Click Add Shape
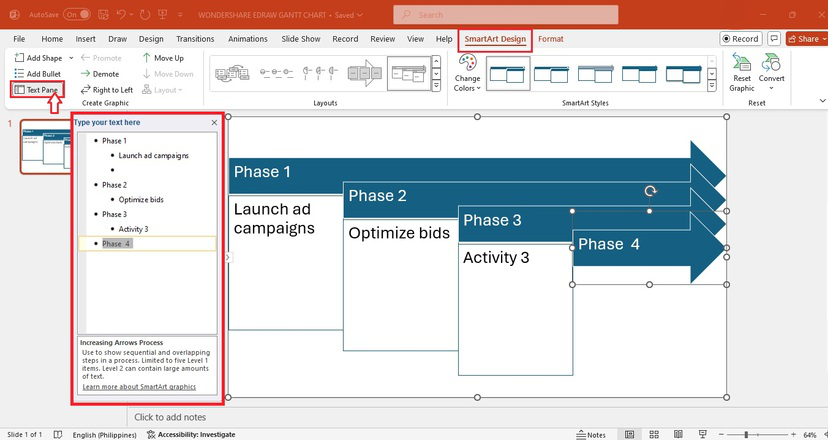Viewport: 828px width, 440px height. (38, 58)
